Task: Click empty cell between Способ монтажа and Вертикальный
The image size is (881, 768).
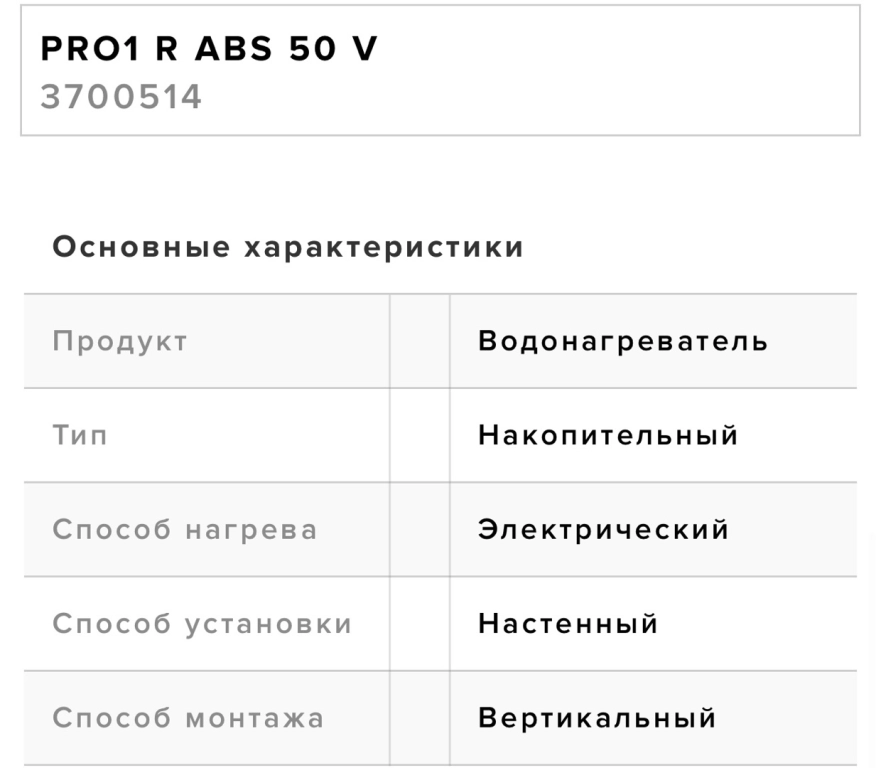Action: (420, 718)
